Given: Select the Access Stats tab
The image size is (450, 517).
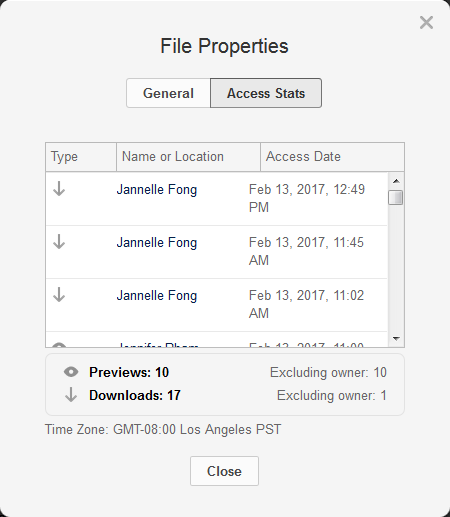Looking at the screenshot, I should coord(266,93).
